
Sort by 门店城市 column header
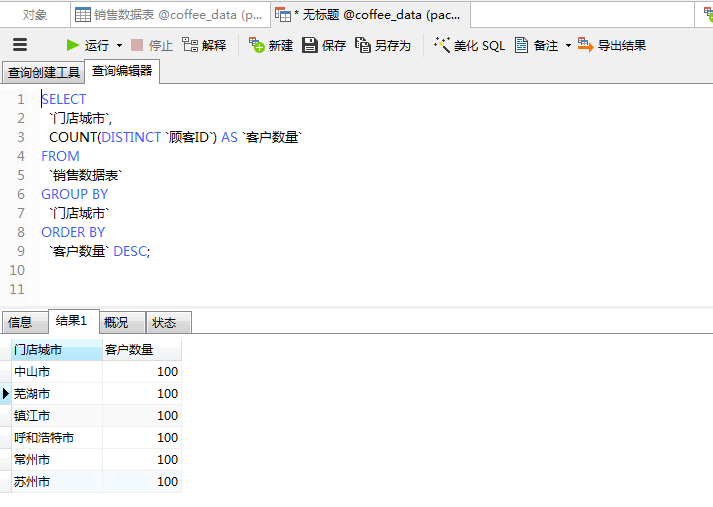coord(57,350)
